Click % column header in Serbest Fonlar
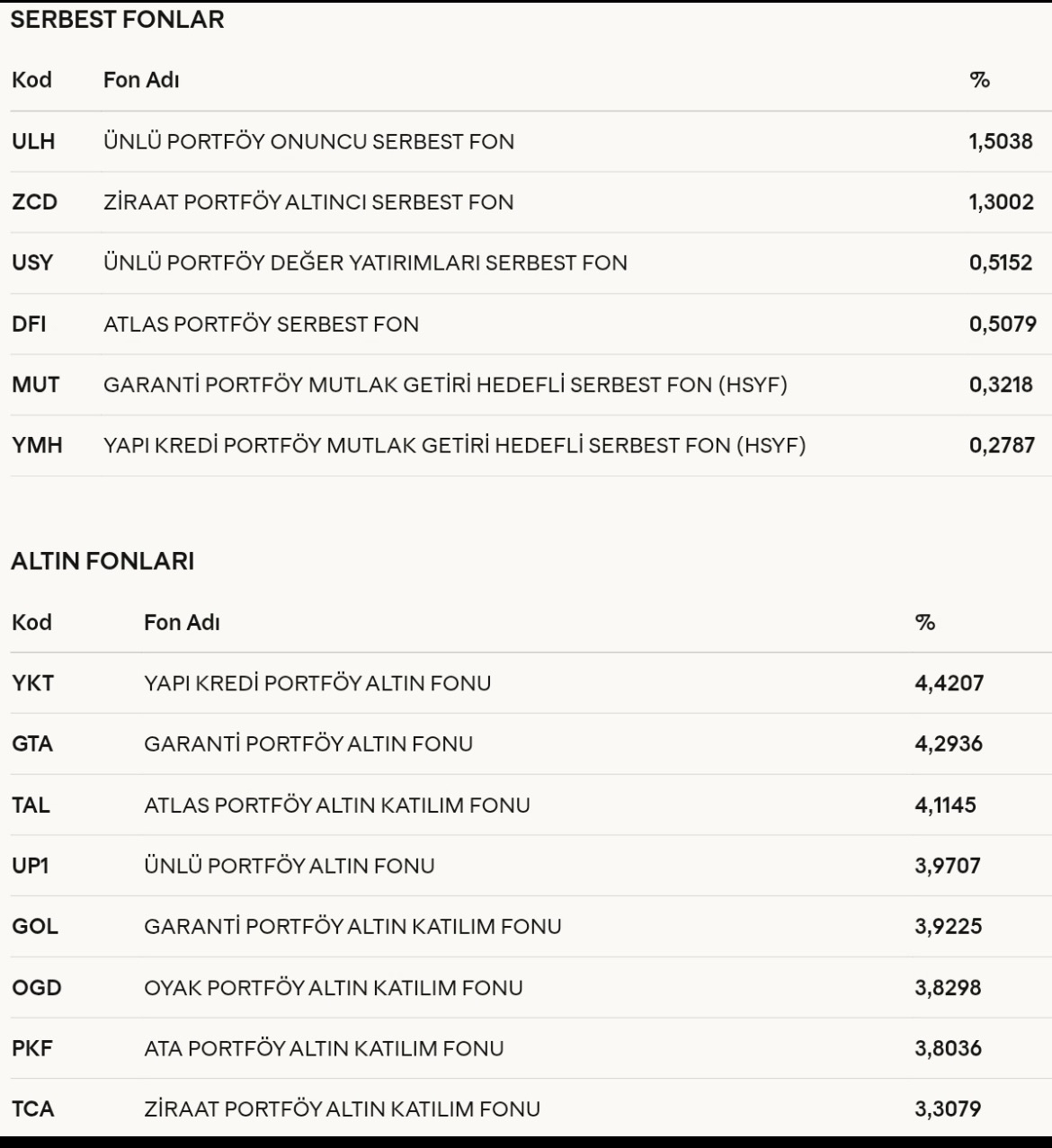1052x1148 pixels. pos(979,80)
